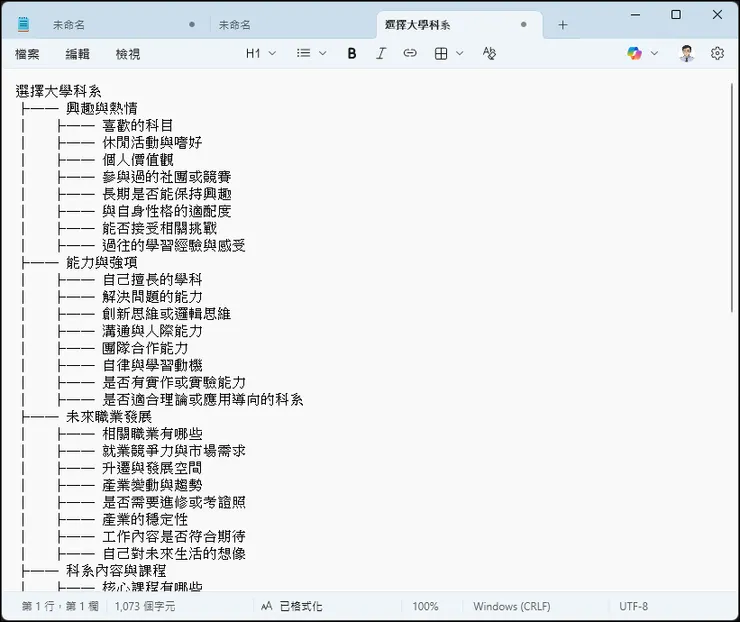Click the line 是否需要進修或考證照

(174, 502)
